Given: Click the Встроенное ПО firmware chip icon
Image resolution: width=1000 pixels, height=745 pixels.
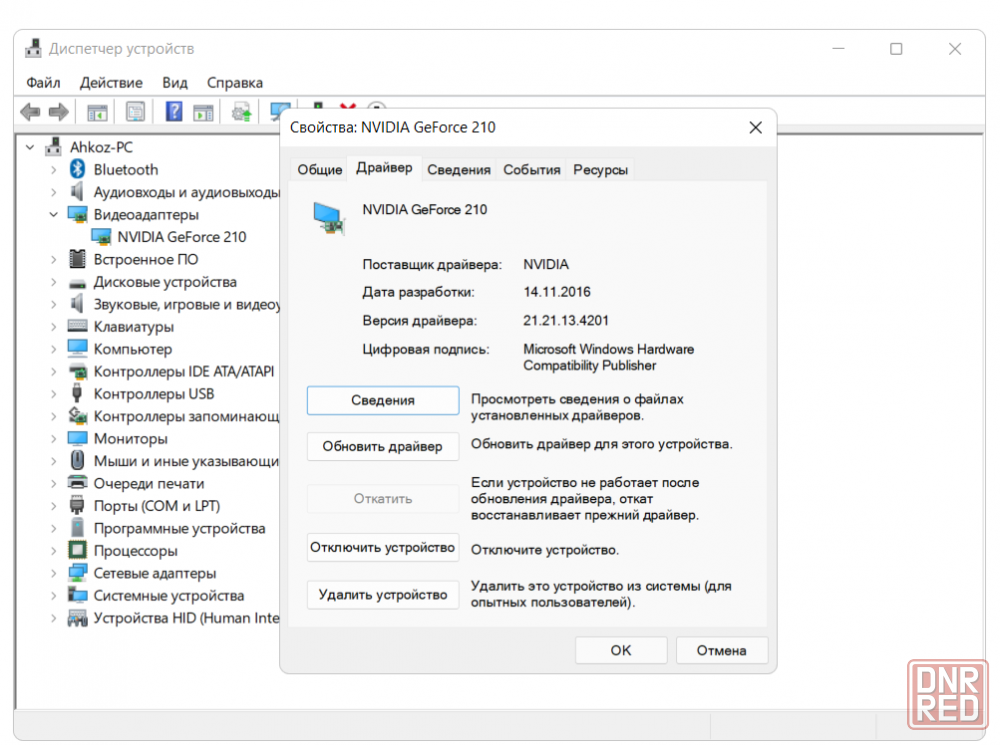Looking at the screenshot, I should pyautogui.click(x=77, y=259).
